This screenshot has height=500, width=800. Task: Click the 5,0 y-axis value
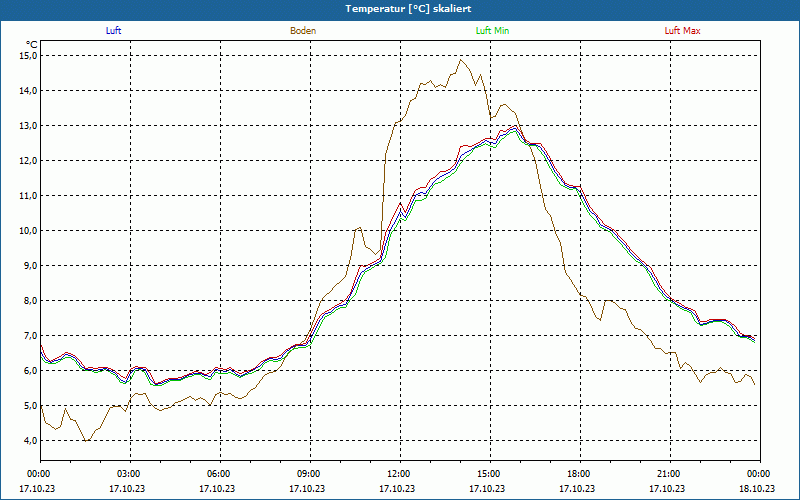point(30,406)
